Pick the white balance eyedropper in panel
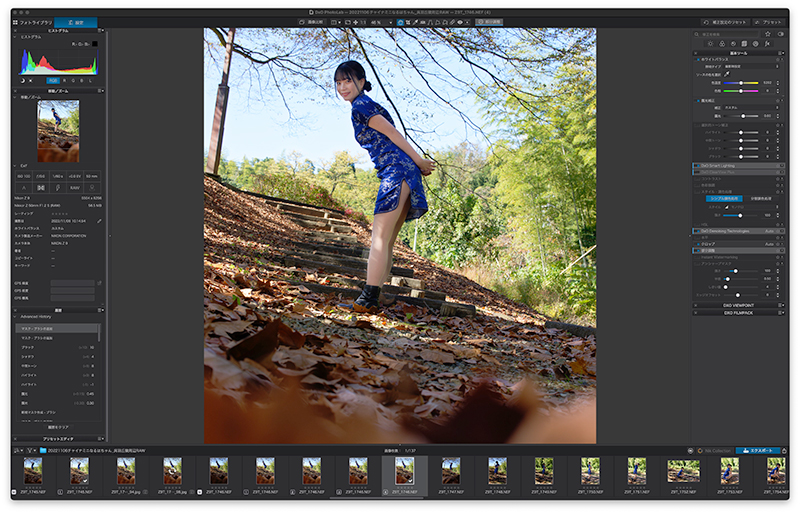Screen dimensions: 800x513 point(727,75)
